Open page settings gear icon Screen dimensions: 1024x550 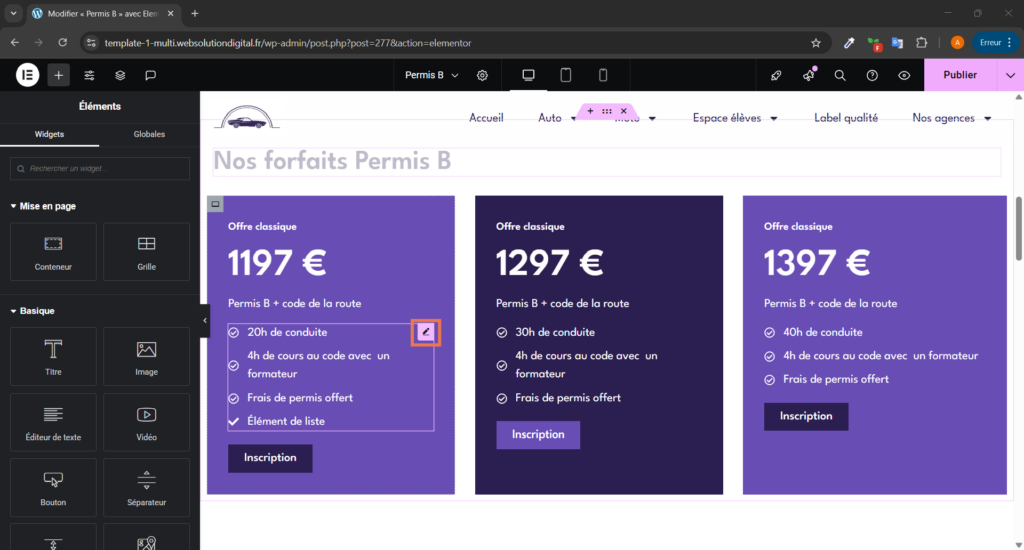pos(483,75)
